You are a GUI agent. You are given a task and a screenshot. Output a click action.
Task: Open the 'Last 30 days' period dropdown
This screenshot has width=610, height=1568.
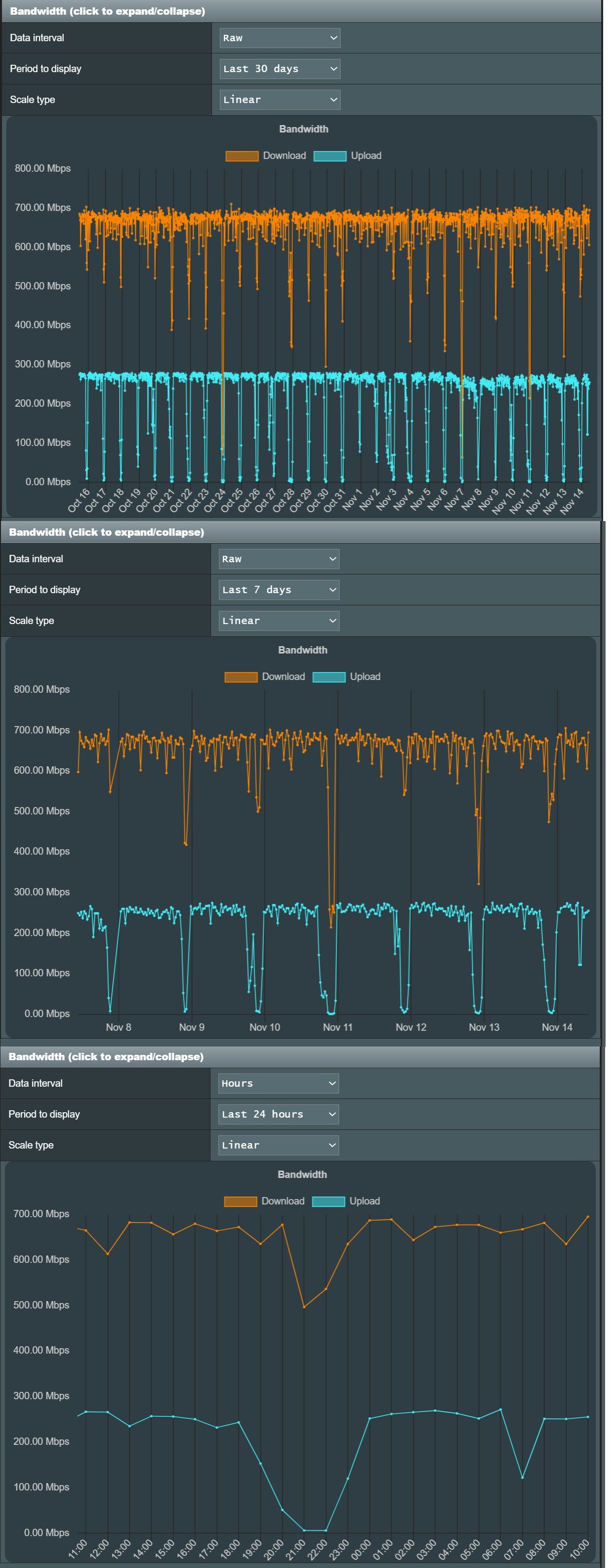click(x=279, y=69)
